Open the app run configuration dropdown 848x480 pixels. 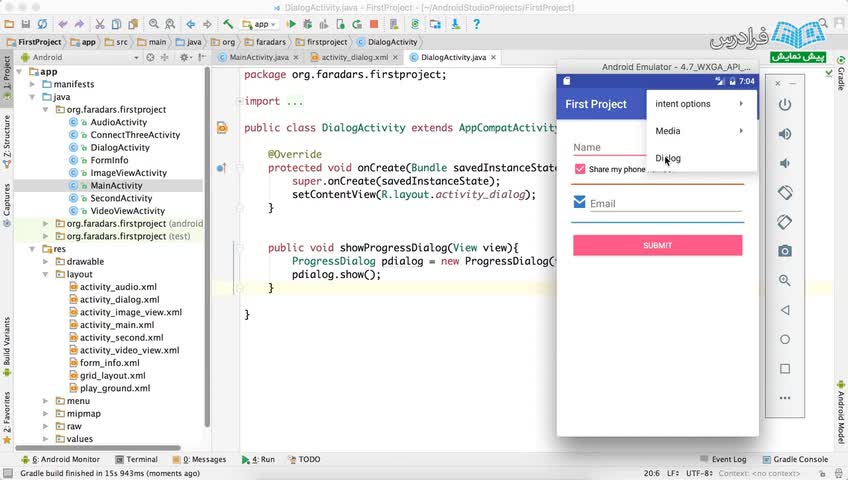click(260, 24)
